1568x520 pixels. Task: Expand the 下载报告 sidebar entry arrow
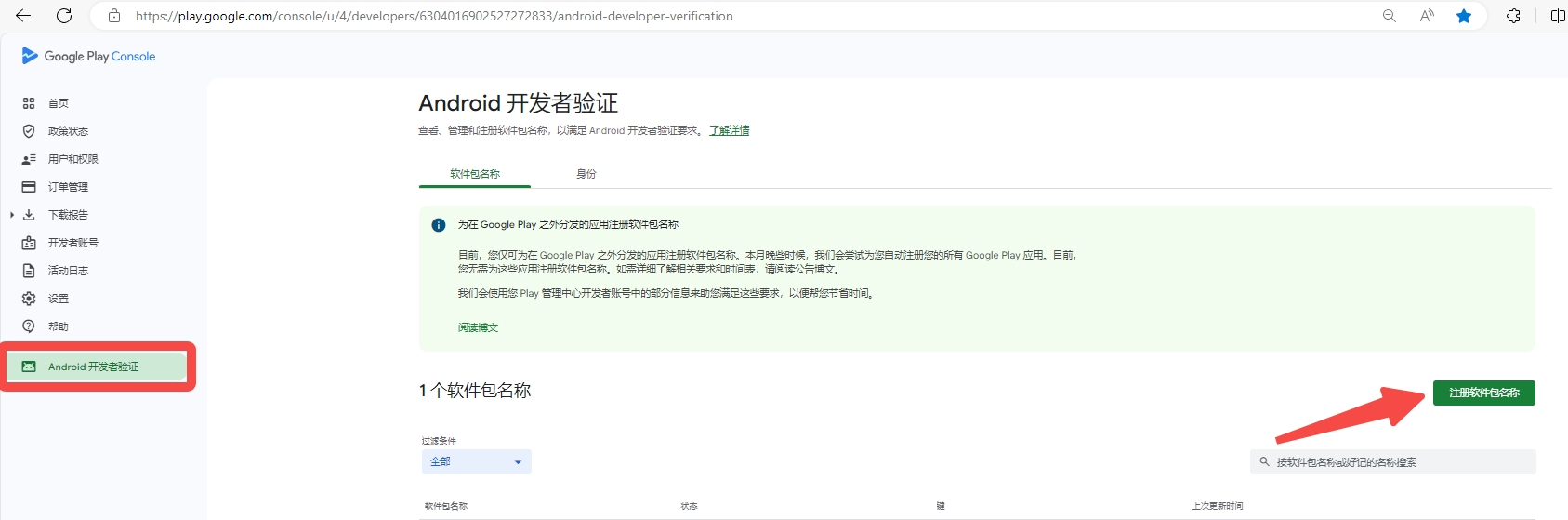[12, 215]
